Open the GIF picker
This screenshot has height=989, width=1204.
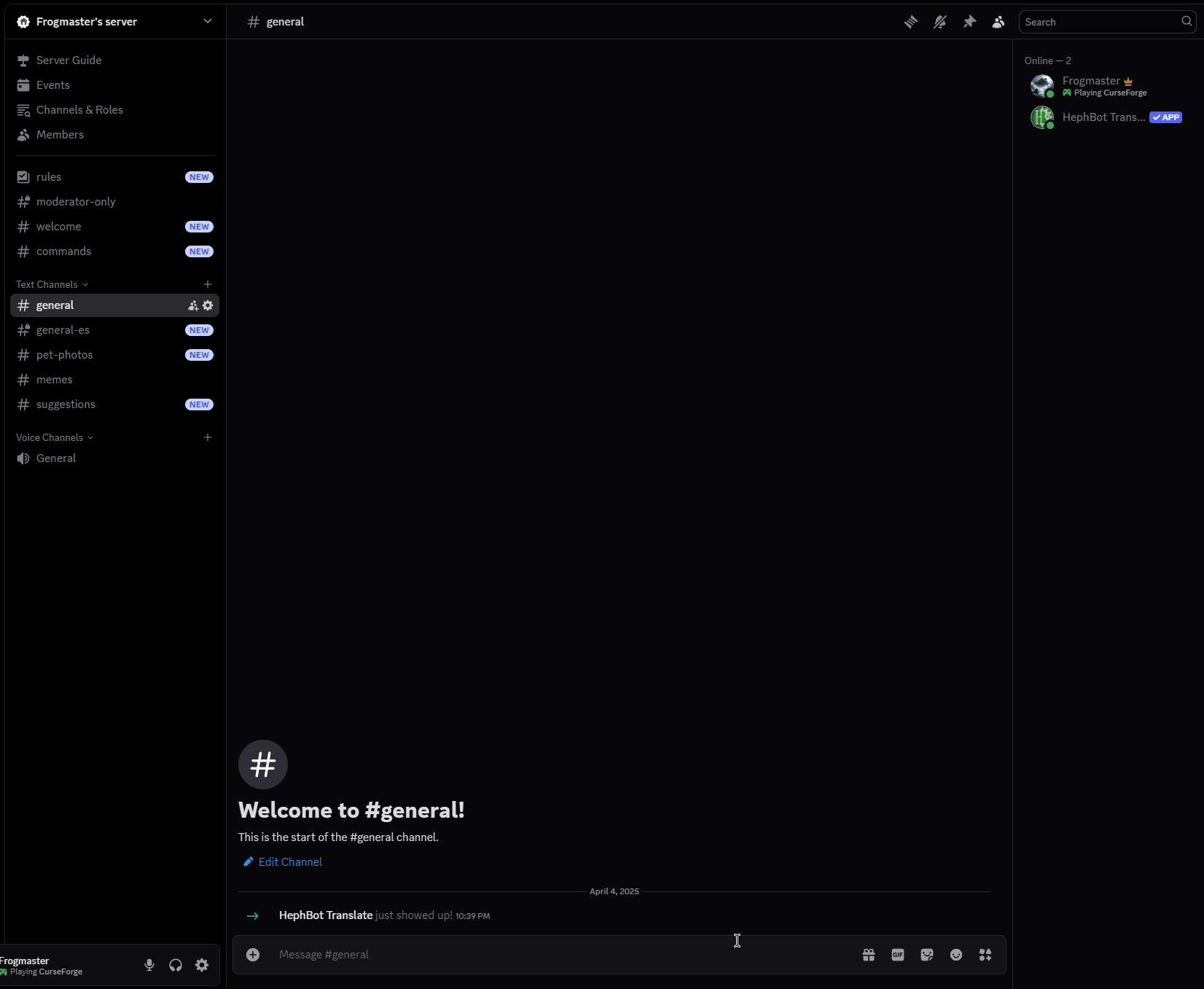(897, 955)
